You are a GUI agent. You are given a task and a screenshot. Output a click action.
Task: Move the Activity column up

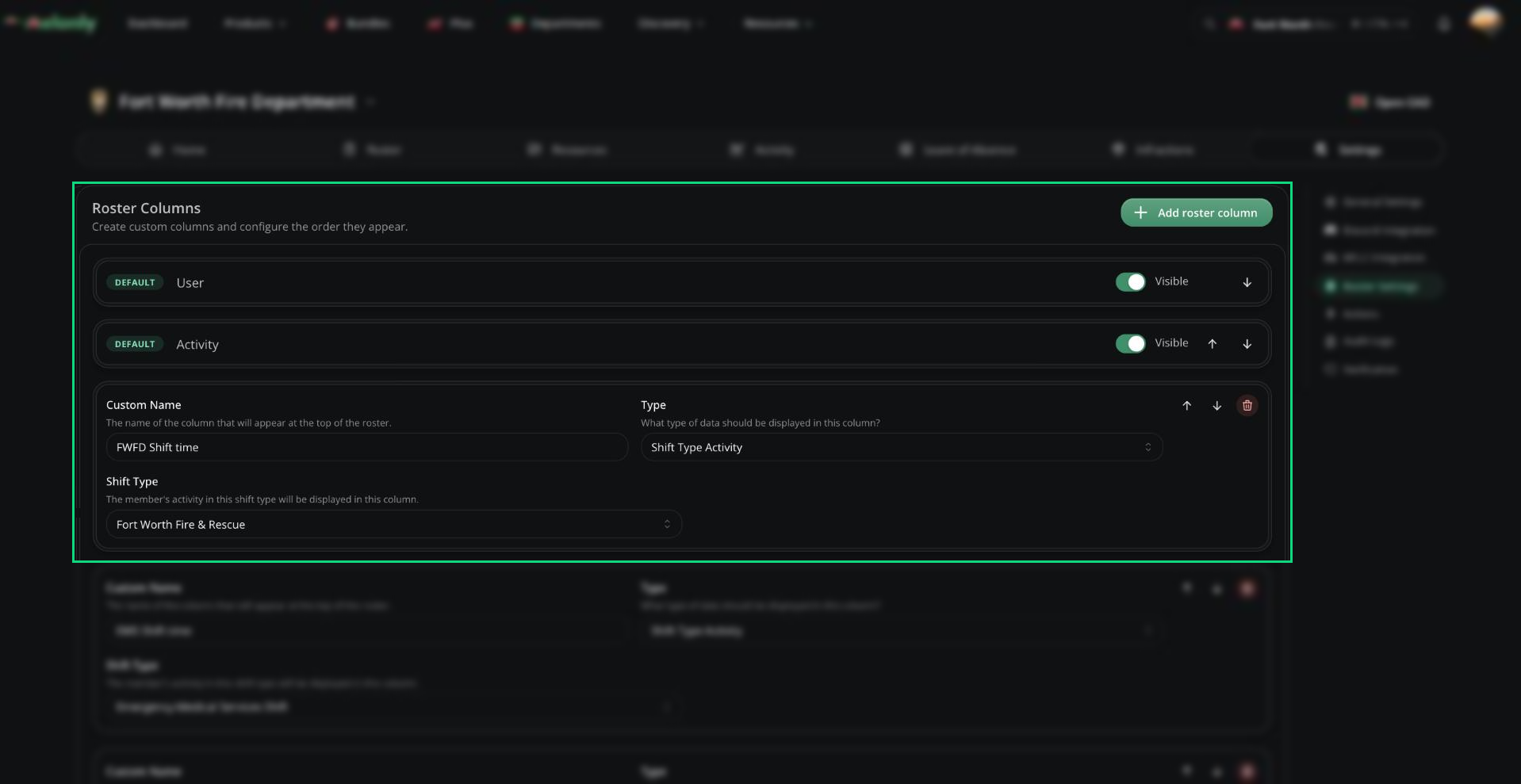[1212, 344]
